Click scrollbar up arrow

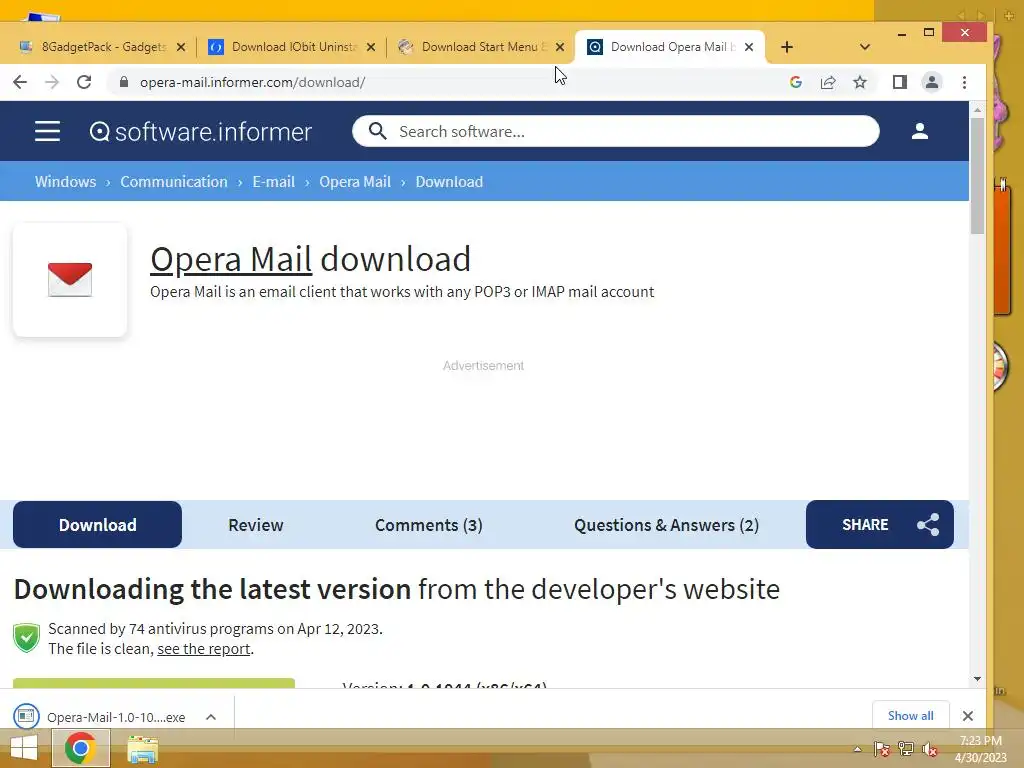pyautogui.click(x=977, y=110)
